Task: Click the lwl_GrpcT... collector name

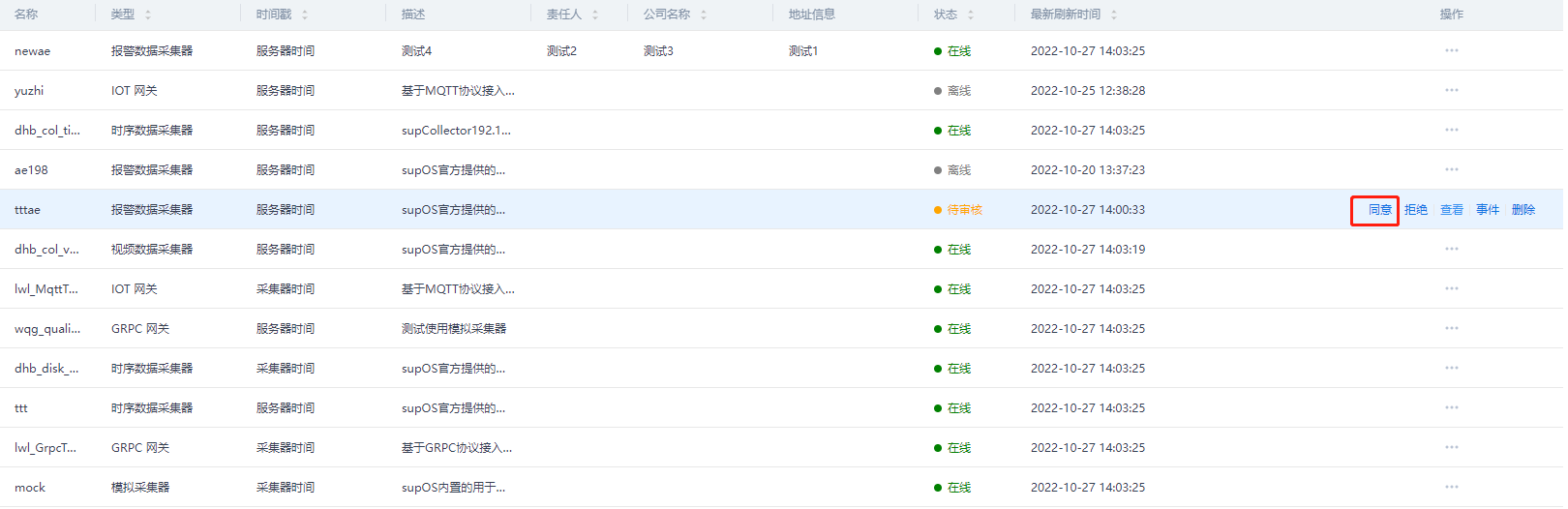Action: coord(45,448)
